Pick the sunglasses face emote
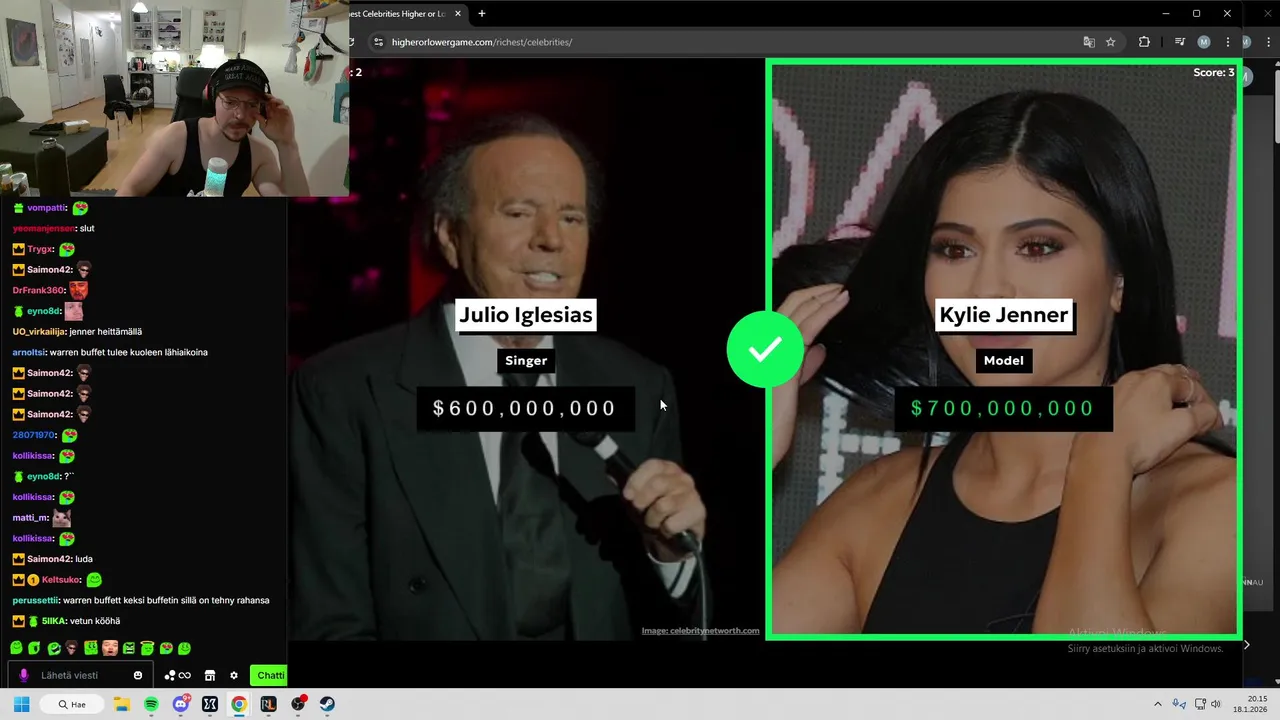Screen dimensions: 1280x720 coord(71,648)
